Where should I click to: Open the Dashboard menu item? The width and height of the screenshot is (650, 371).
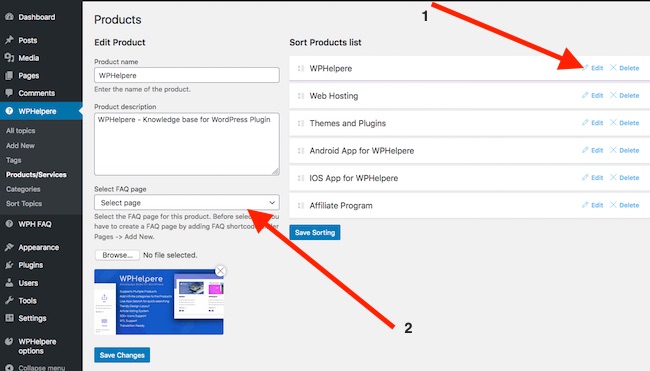click(36, 17)
